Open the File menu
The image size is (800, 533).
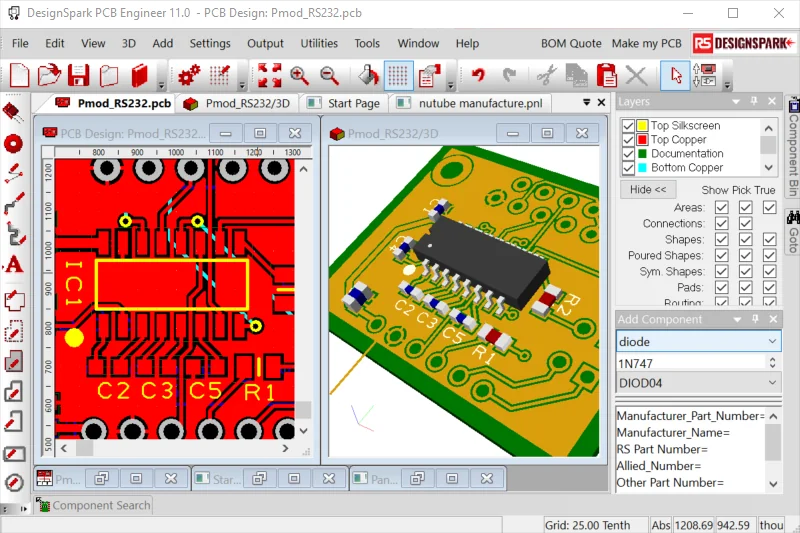click(x=20, y=43)
